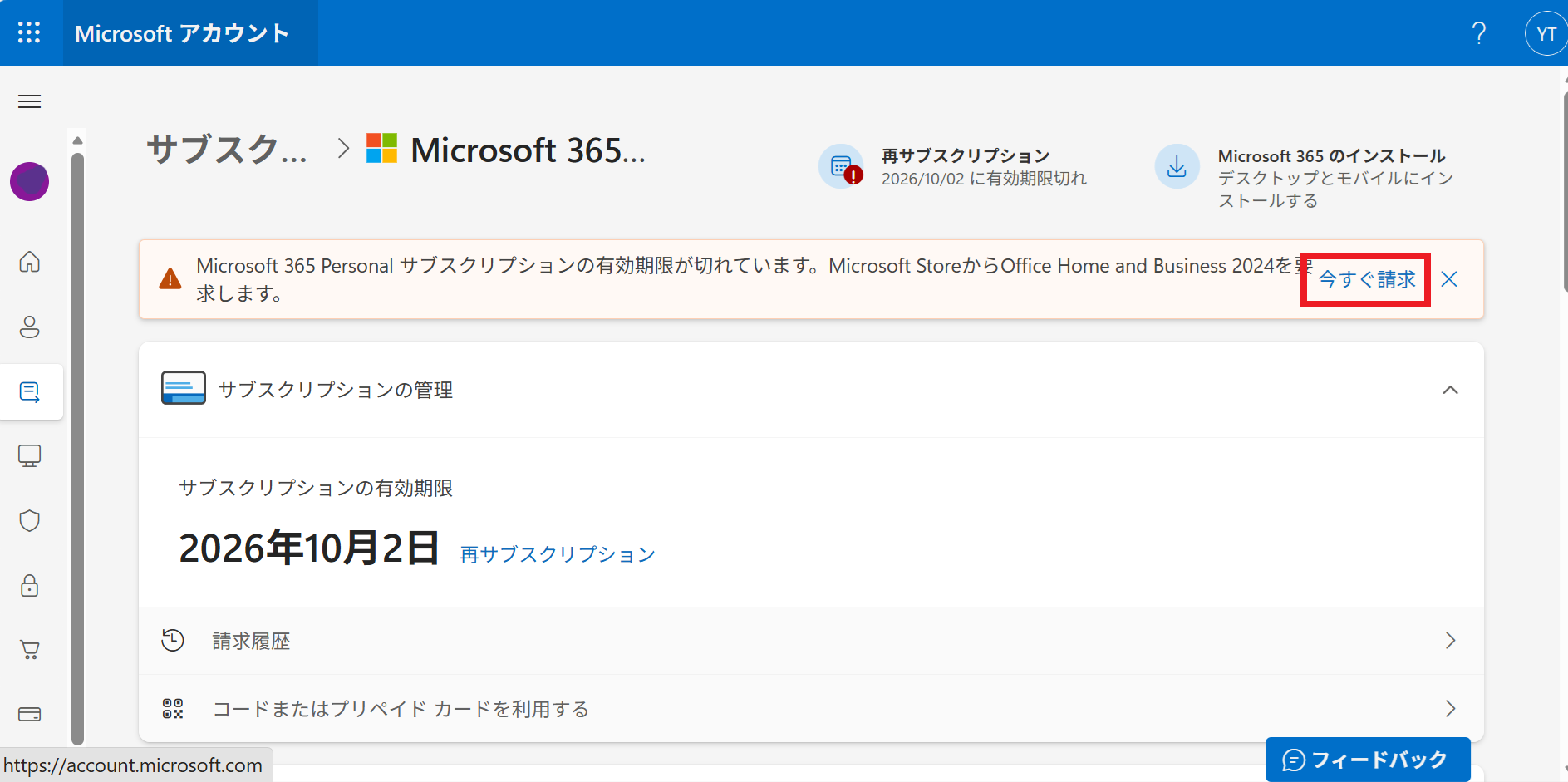Open the YT account avatar menu
Viewport: 1568px width, 782px height.
1546,34
